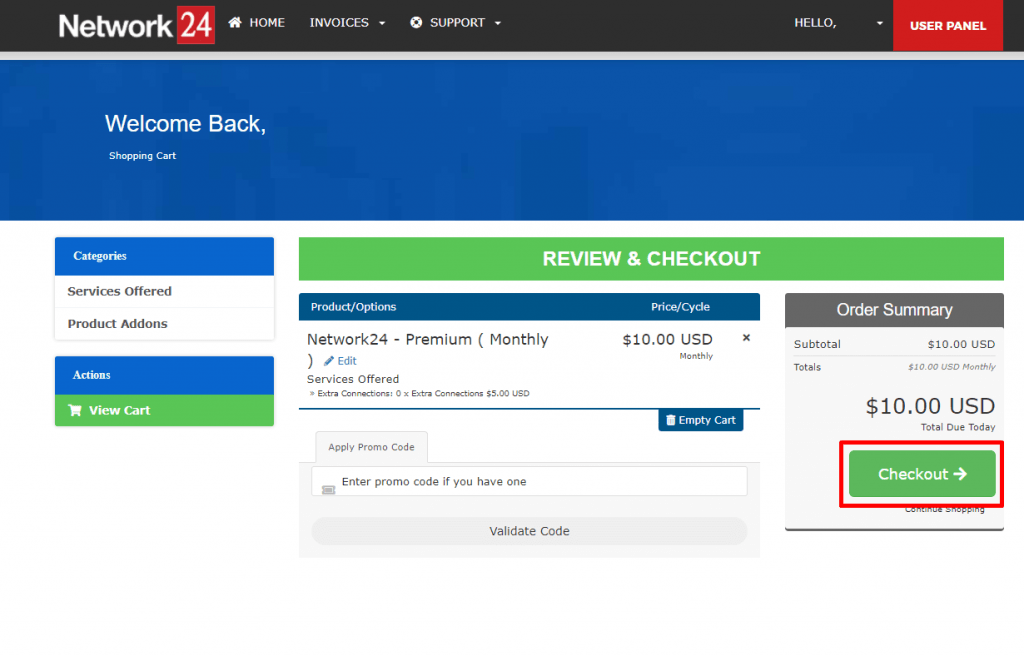Click the Subtotal label in Order Summary
Image resolution: width=1024 pixels, height=656 pixels.
(x=817, y=344)
